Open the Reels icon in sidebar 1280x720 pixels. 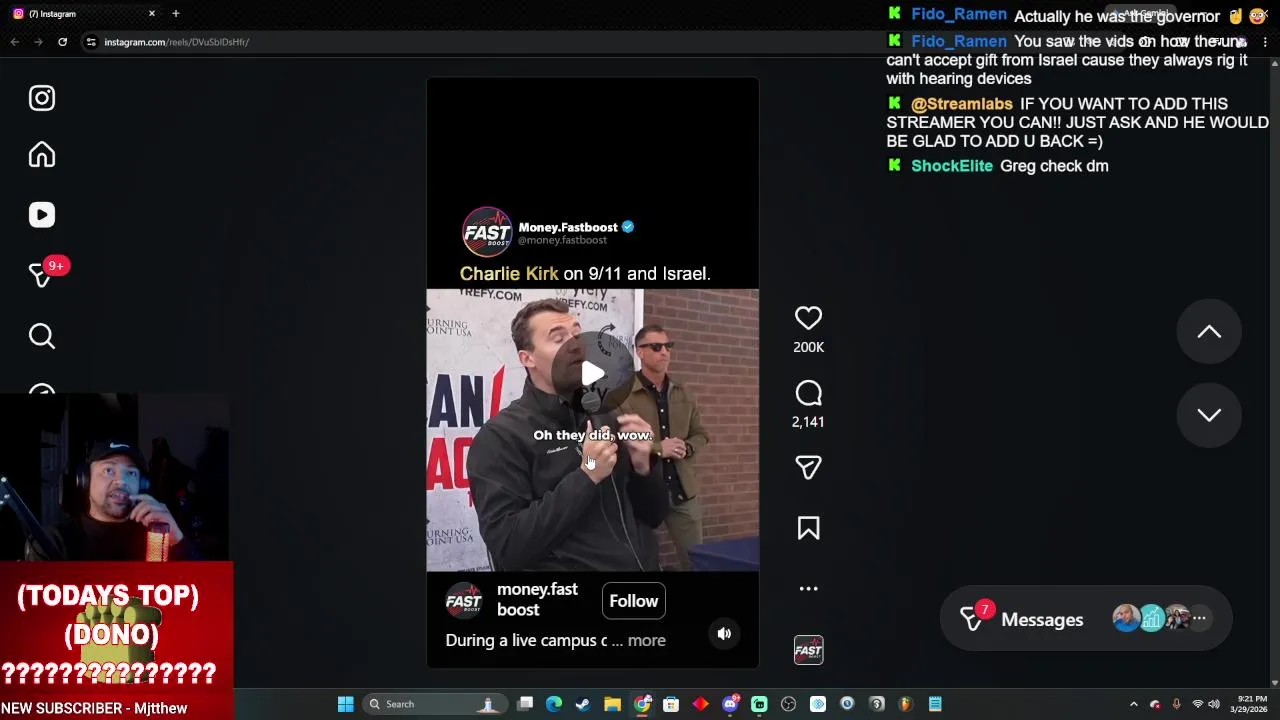(x=42, y=215)
